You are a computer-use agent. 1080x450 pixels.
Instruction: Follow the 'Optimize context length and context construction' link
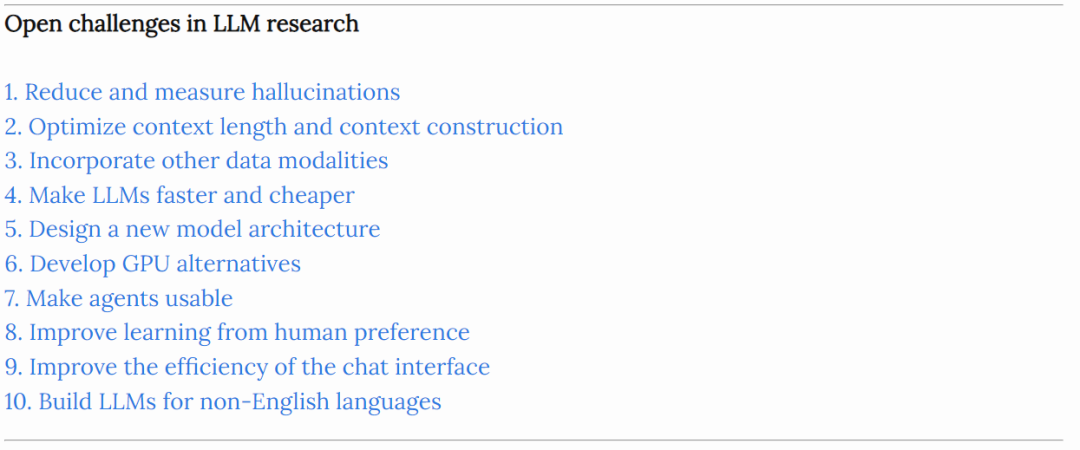pos(284,127)
